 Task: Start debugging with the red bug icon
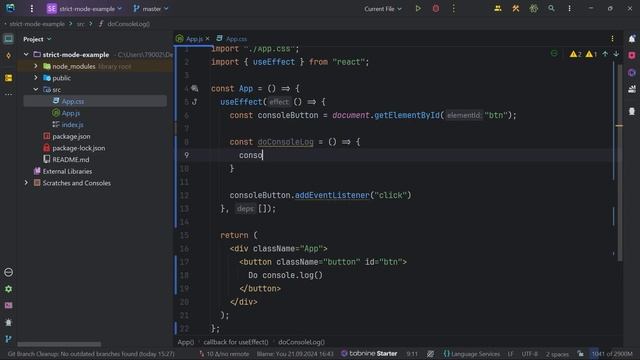pos(436,9)
